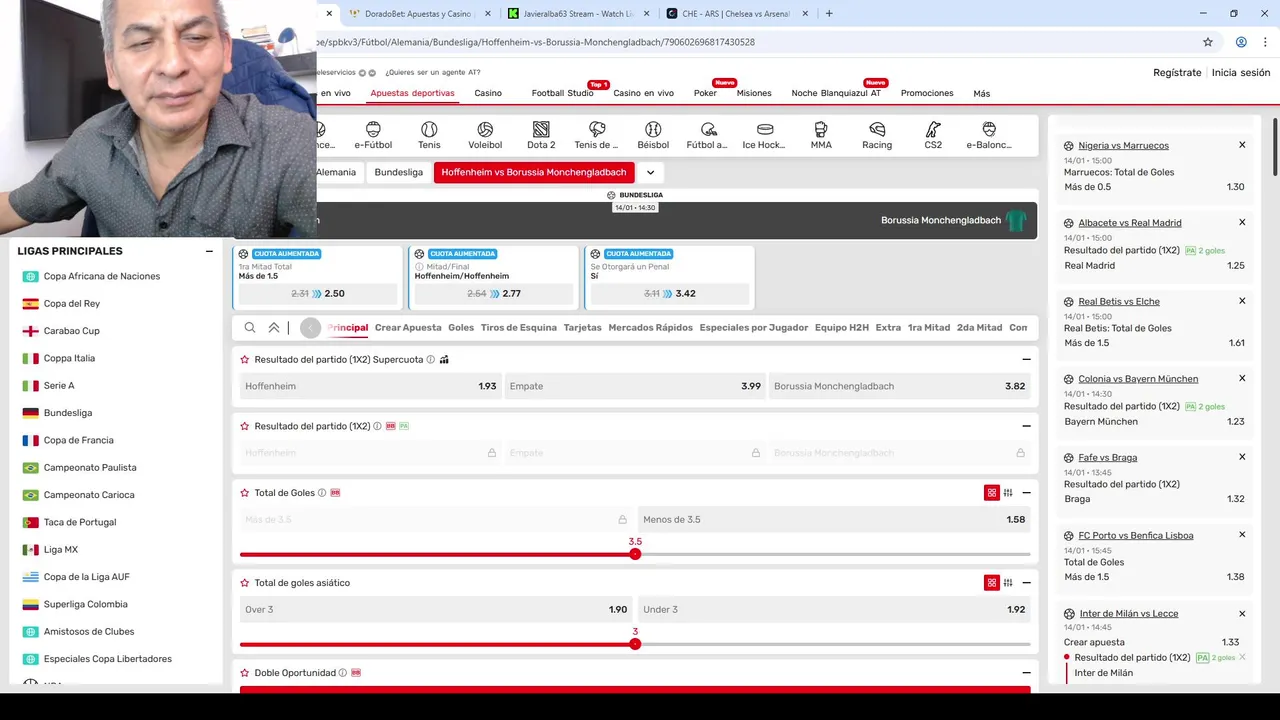Viewport: 1280px width, 720px height.
Task: Open search magnifier in markets bar
Action: click(250, 327)
